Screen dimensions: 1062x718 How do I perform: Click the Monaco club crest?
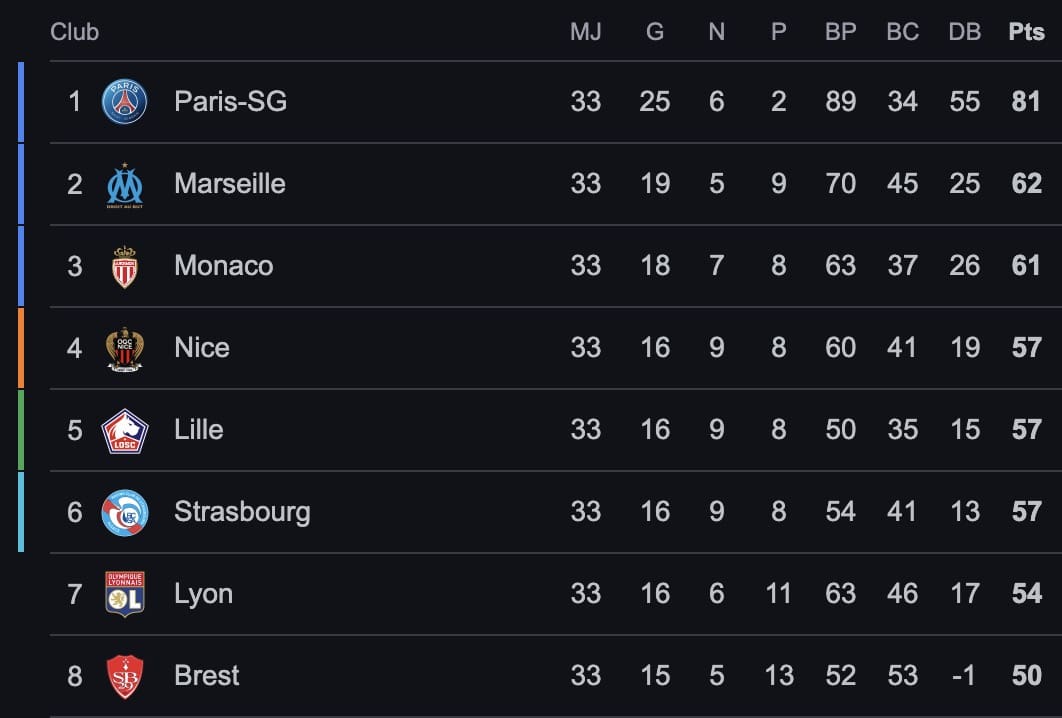click(x=125, y=267)
